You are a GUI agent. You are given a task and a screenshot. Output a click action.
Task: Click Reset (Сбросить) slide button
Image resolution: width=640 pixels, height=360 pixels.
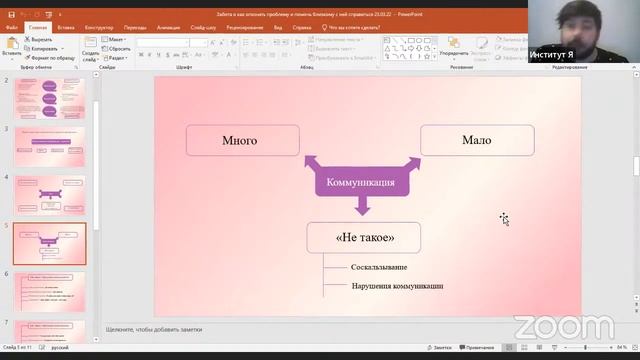tap(116, 49)
